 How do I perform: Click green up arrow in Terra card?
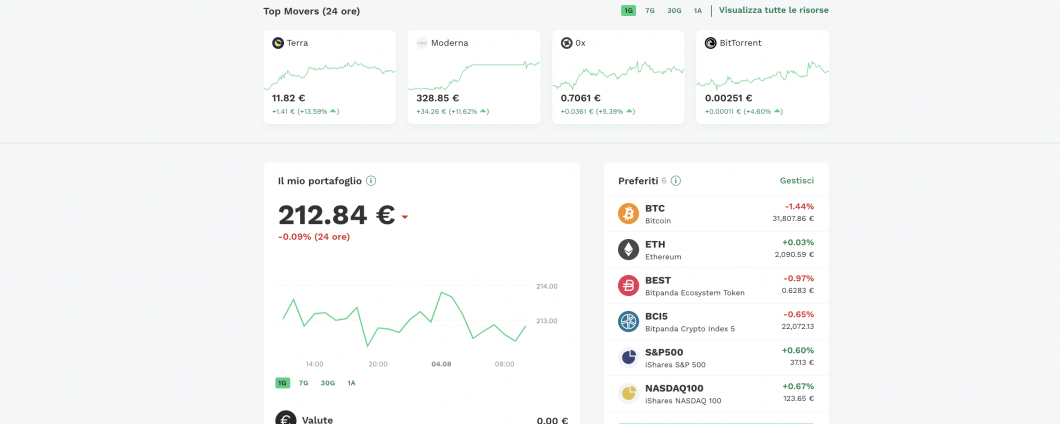point(333,111)
